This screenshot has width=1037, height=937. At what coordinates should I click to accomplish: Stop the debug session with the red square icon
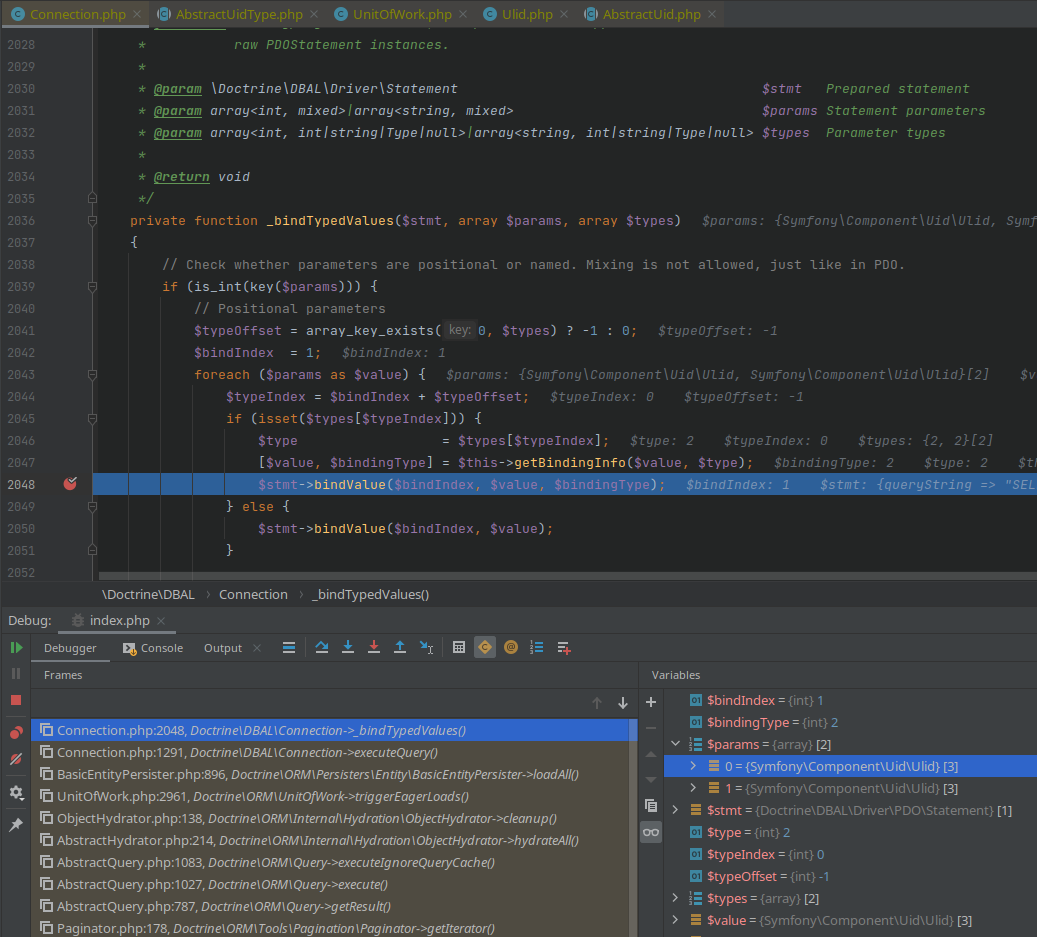click(16, 700)
